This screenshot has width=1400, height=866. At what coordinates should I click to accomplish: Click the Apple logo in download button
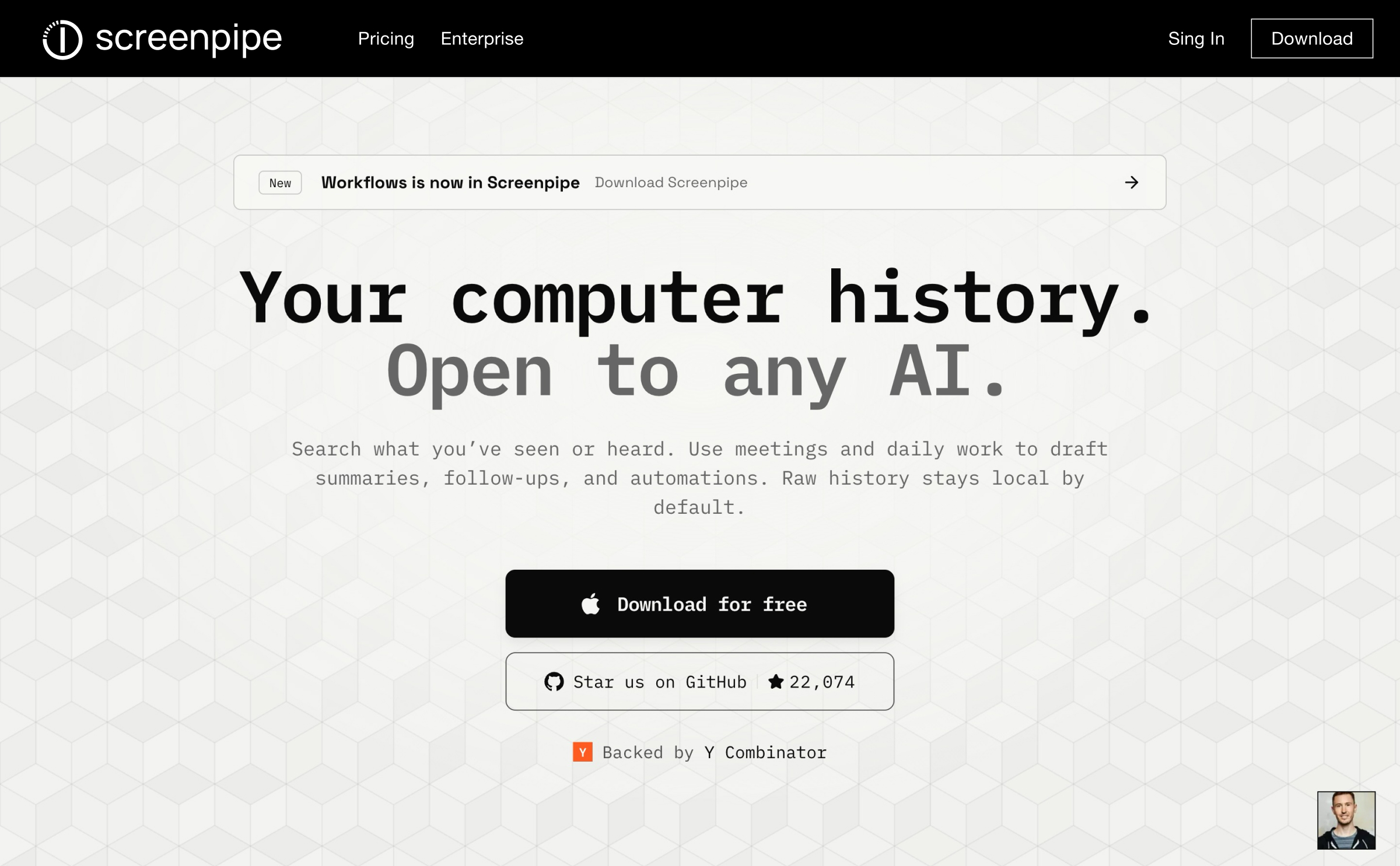point(590,604)
